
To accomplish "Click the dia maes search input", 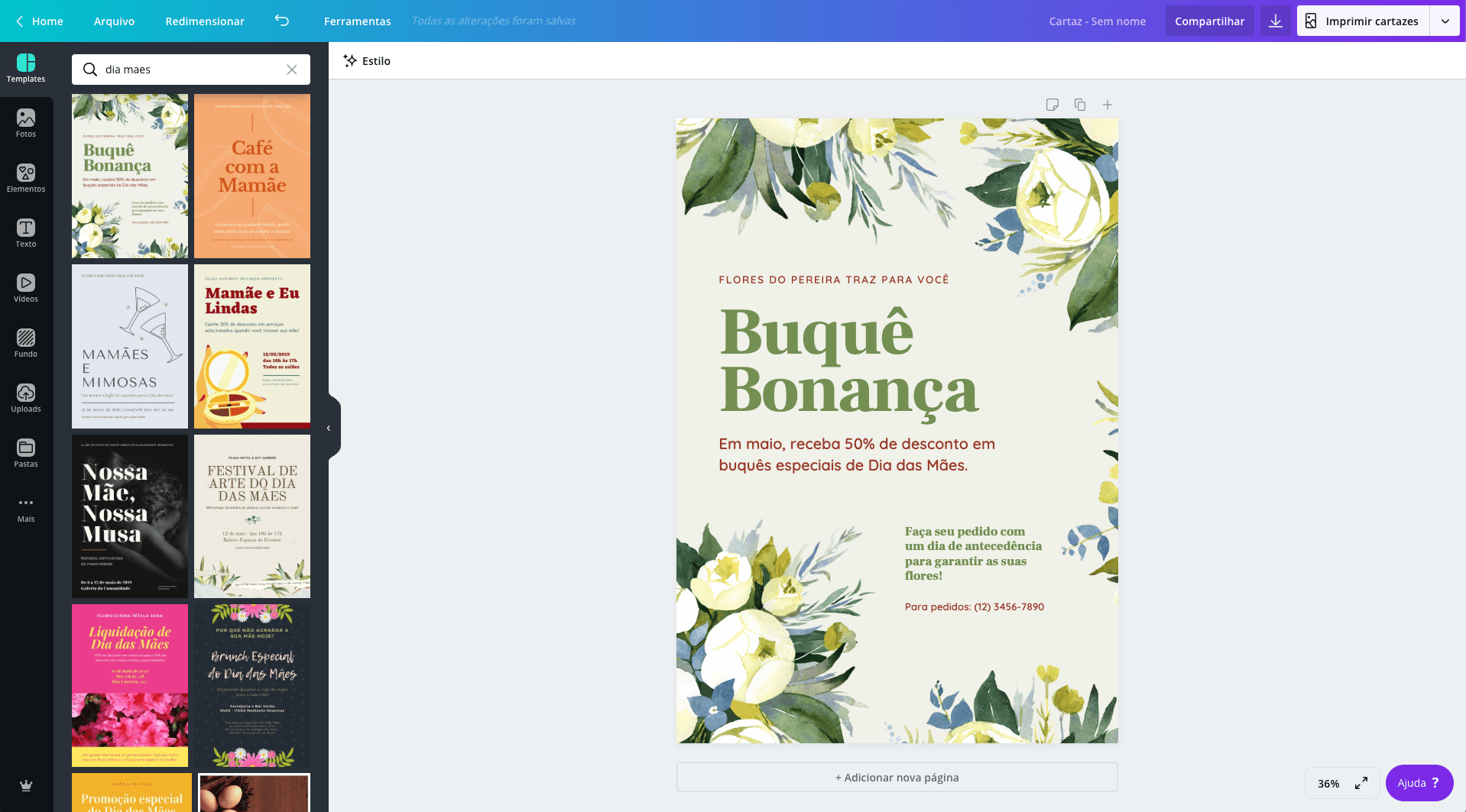I will click(x=191, y=70).
